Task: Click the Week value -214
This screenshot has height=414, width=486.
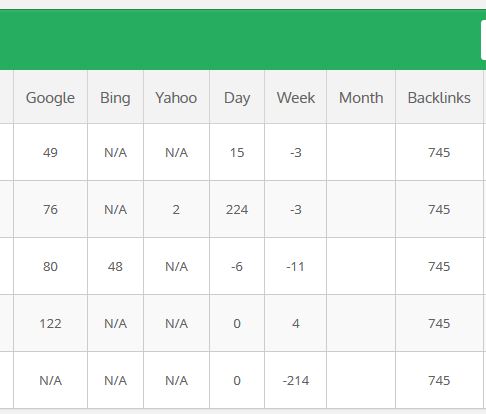Action: [x=296, y=380]
